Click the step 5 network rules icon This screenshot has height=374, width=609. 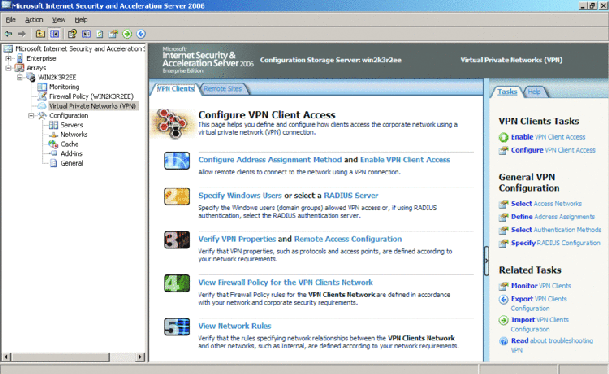[177, 327]
